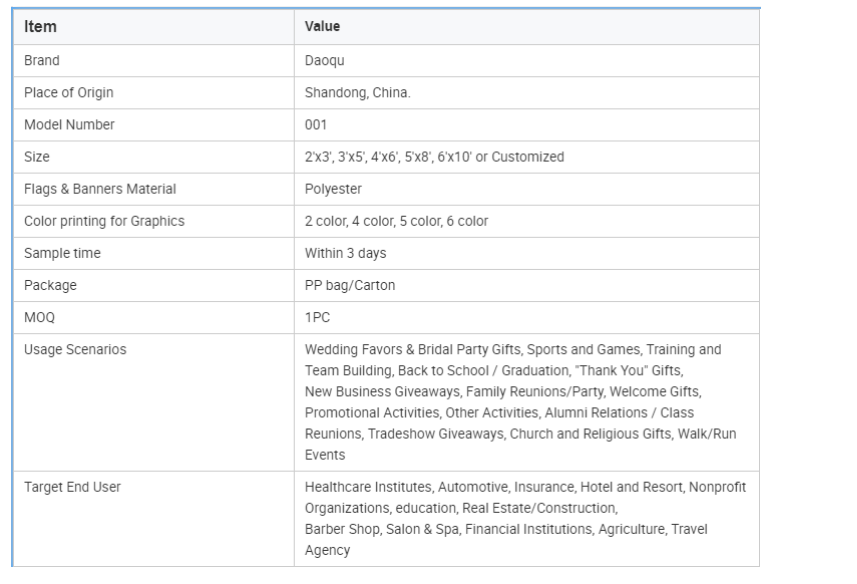The image size is (857, 584).
Task: Click the 'Within 3 days' value
Action: point(345,253)
